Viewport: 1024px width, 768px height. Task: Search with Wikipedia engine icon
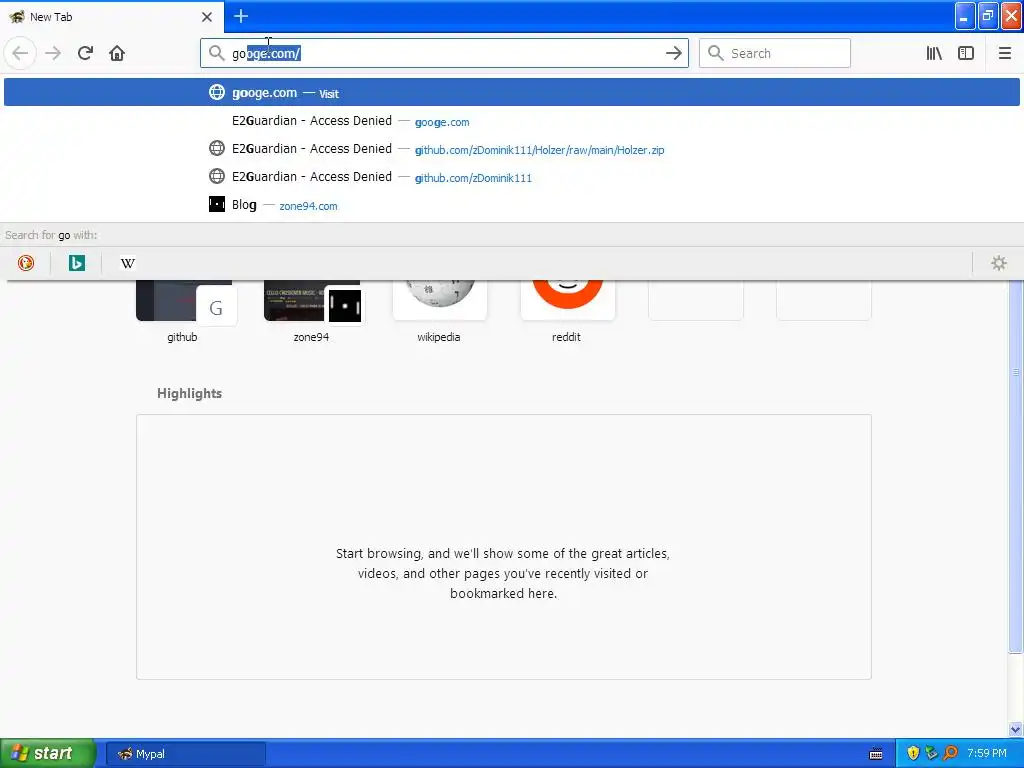tap(127, 263)
